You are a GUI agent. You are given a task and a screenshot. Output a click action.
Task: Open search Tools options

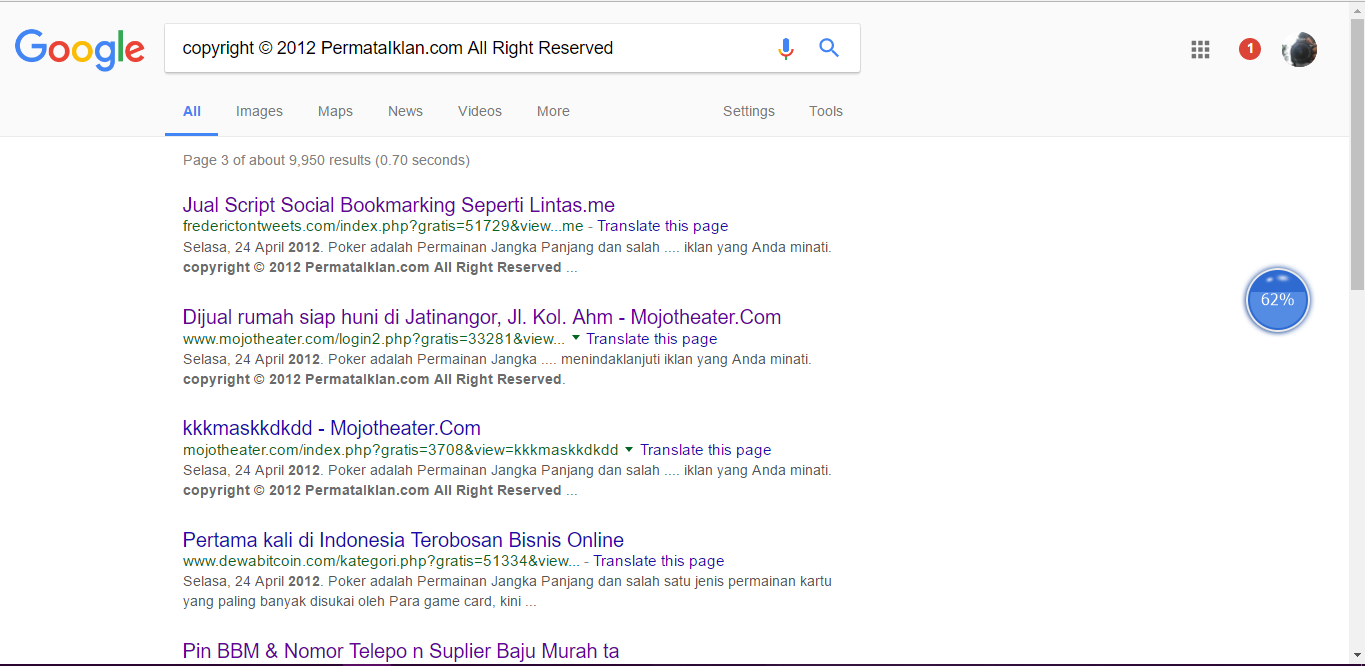pos(826,111)
